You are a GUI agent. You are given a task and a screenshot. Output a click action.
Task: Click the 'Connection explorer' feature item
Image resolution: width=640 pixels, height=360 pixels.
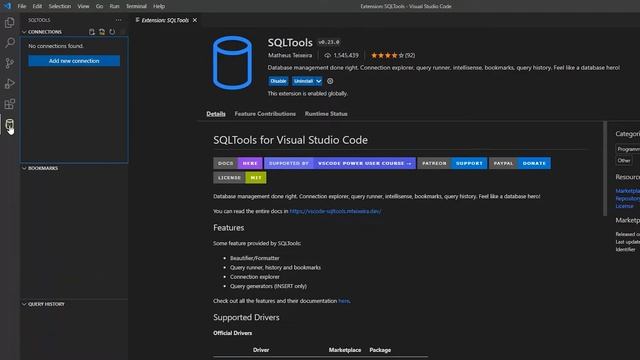[x=255, y=277]
